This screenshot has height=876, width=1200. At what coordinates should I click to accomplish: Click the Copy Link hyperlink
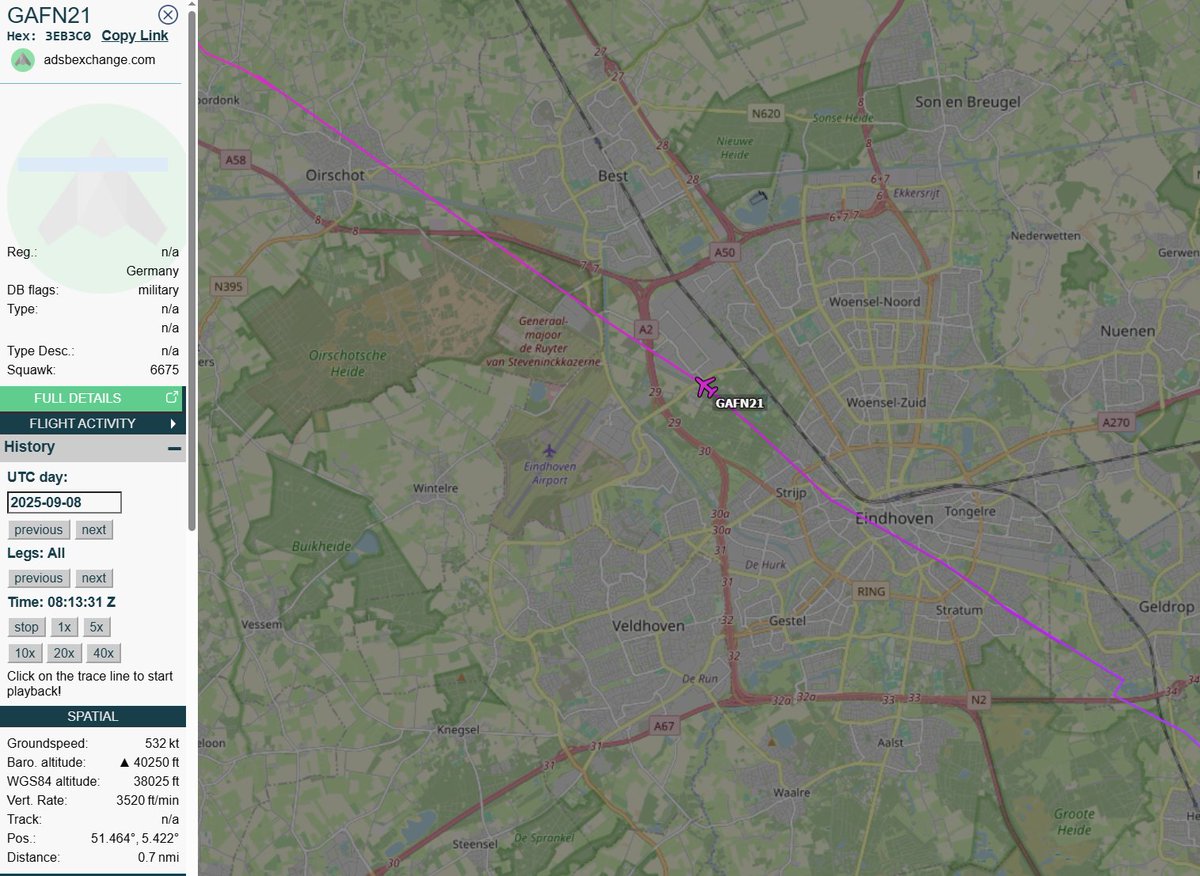(x=135, y=36)
